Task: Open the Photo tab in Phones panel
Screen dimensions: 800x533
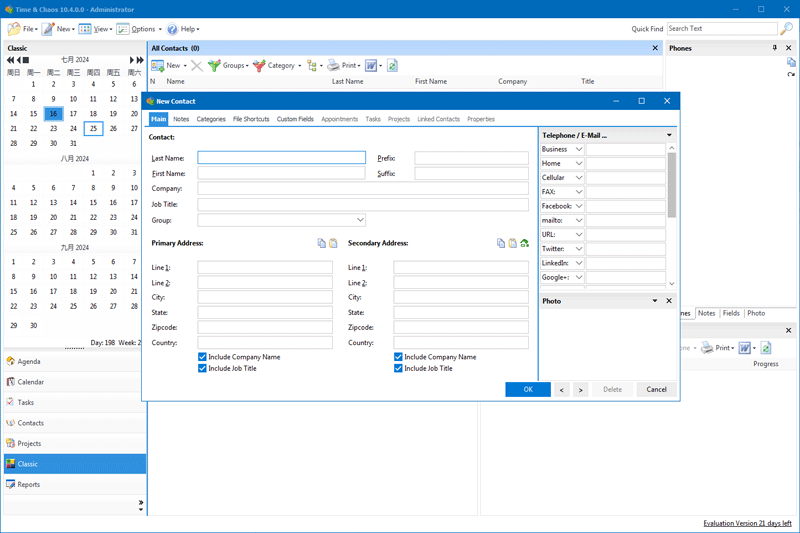Action: click(756, 313)
